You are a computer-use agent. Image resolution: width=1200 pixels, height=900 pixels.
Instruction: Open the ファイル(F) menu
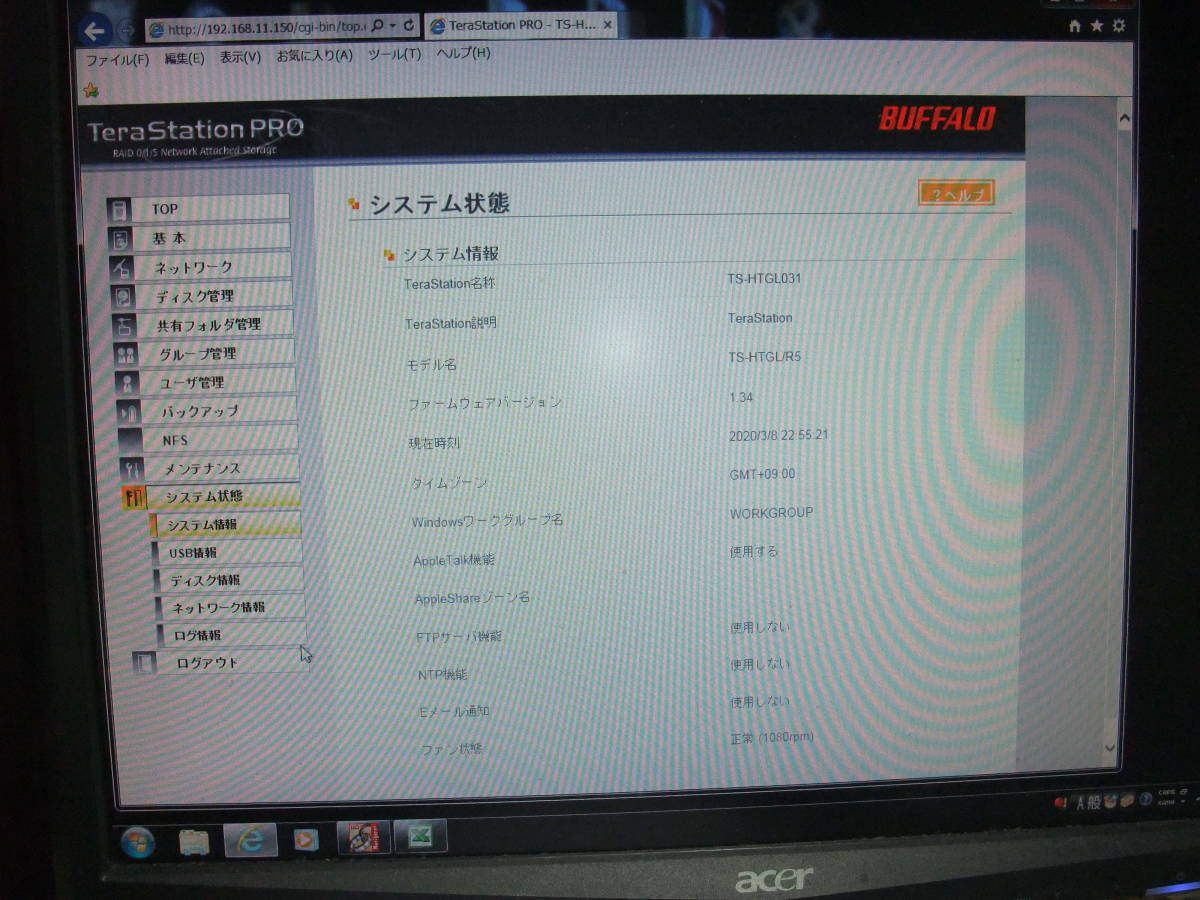[x=117, y=60]
